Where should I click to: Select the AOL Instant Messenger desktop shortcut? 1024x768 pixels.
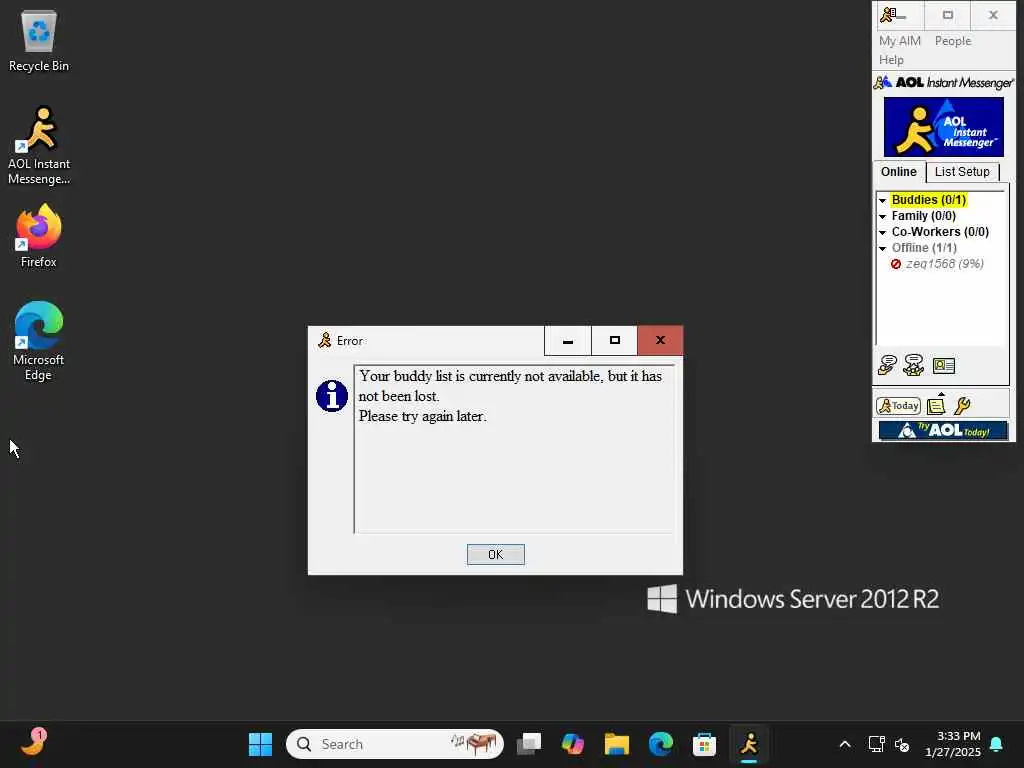pos(39,145)
